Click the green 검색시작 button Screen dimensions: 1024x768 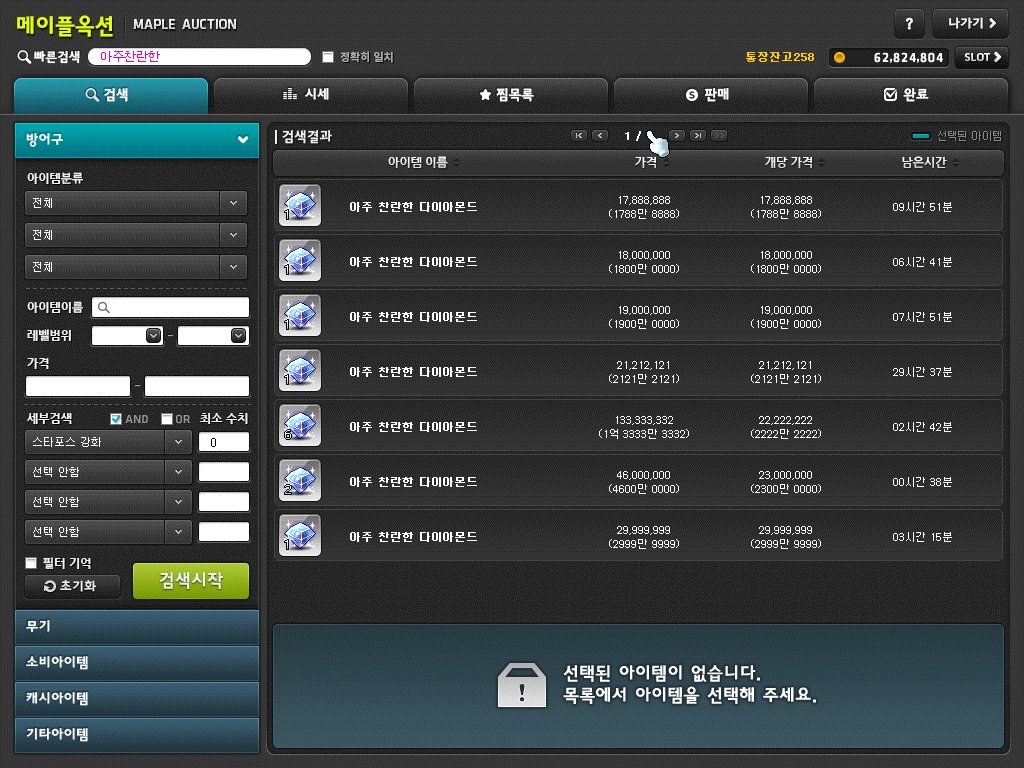tap(191, 581)
